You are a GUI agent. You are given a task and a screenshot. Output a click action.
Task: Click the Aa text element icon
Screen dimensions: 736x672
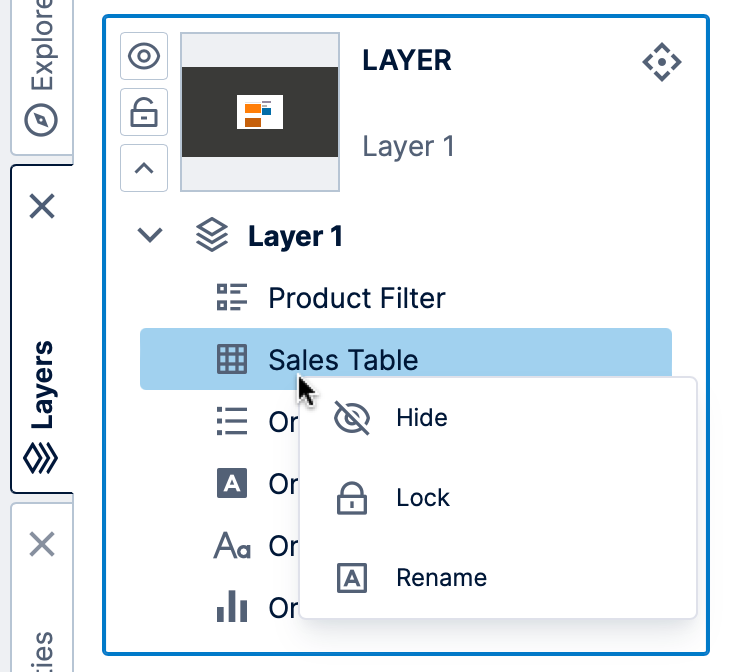232,546
